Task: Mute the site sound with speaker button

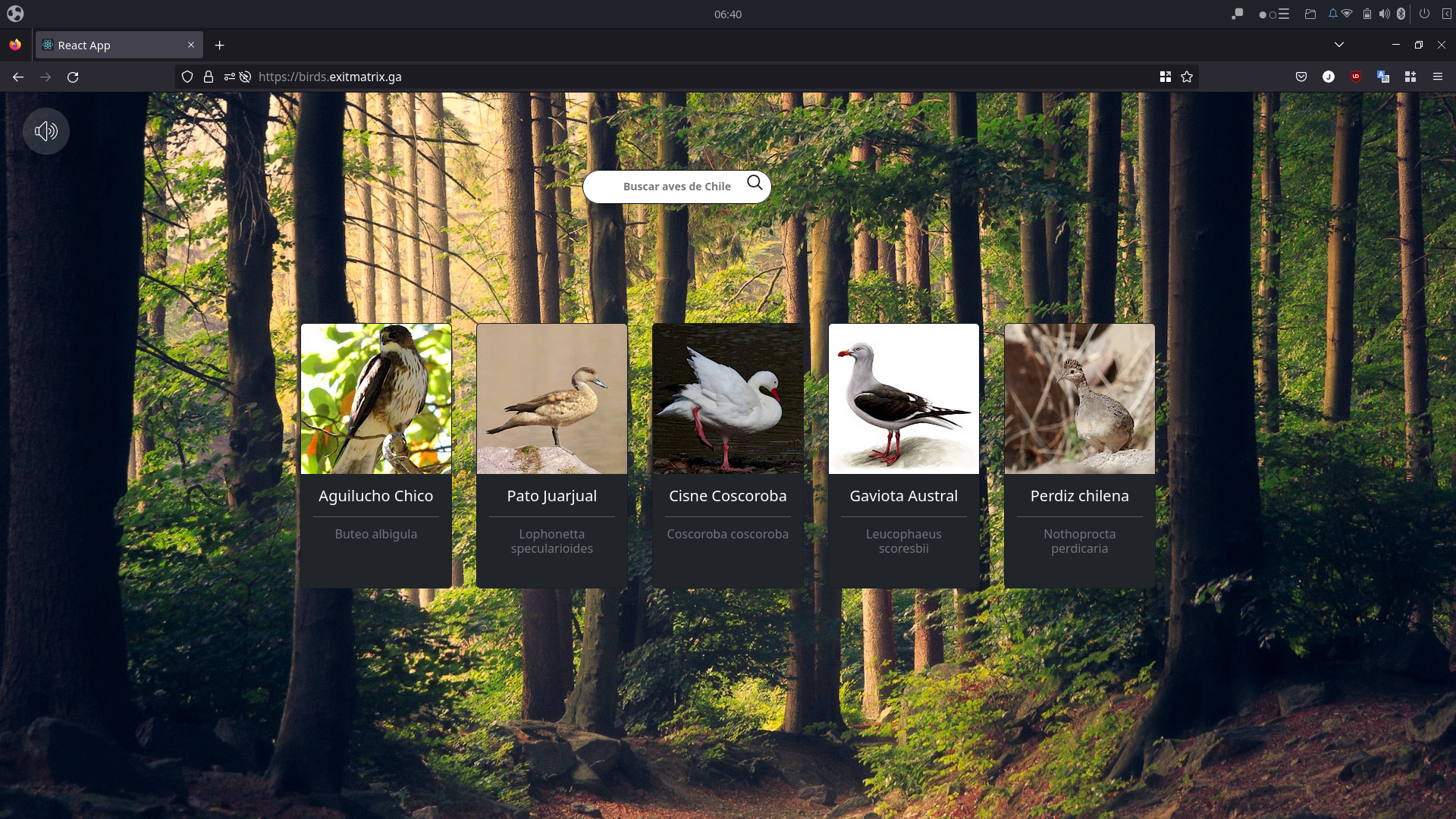Action: coord(45,131)
